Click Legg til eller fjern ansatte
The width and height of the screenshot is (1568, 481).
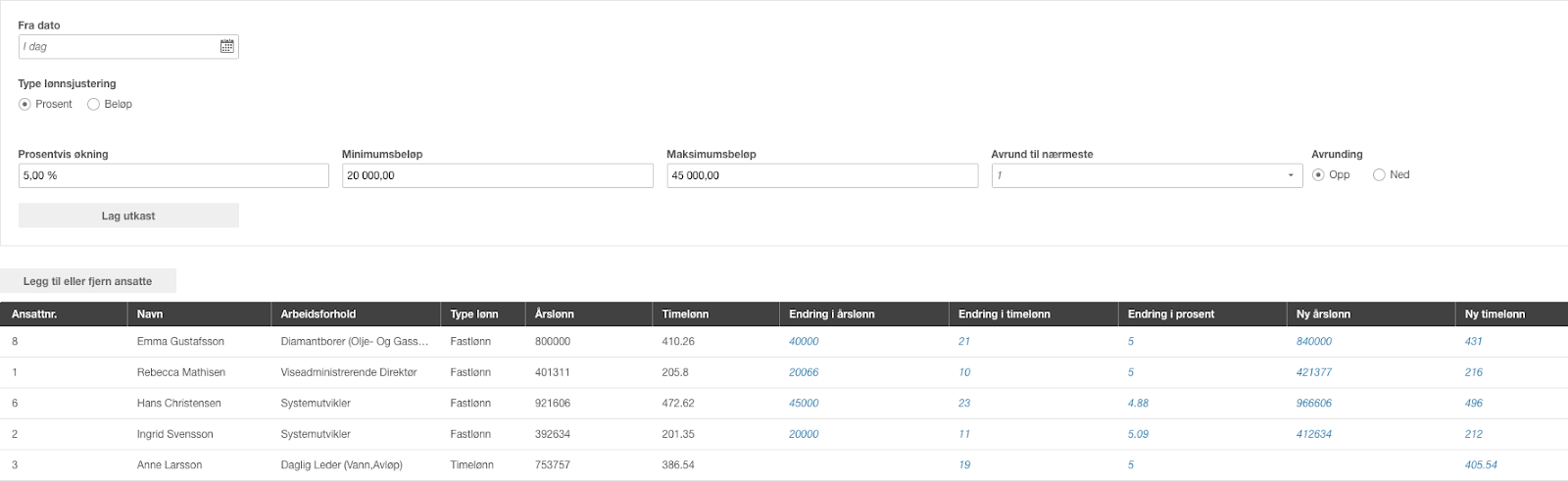point(88,281)
